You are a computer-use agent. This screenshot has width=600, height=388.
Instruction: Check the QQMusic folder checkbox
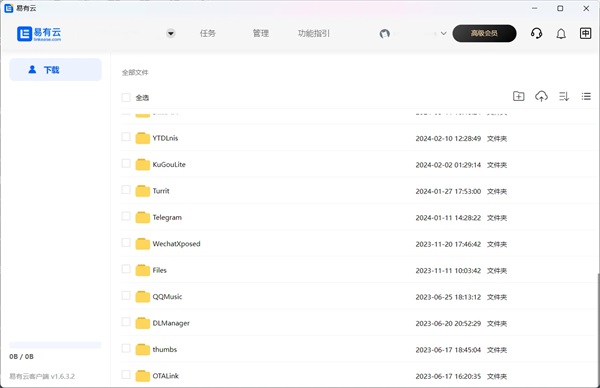(126, 295)
